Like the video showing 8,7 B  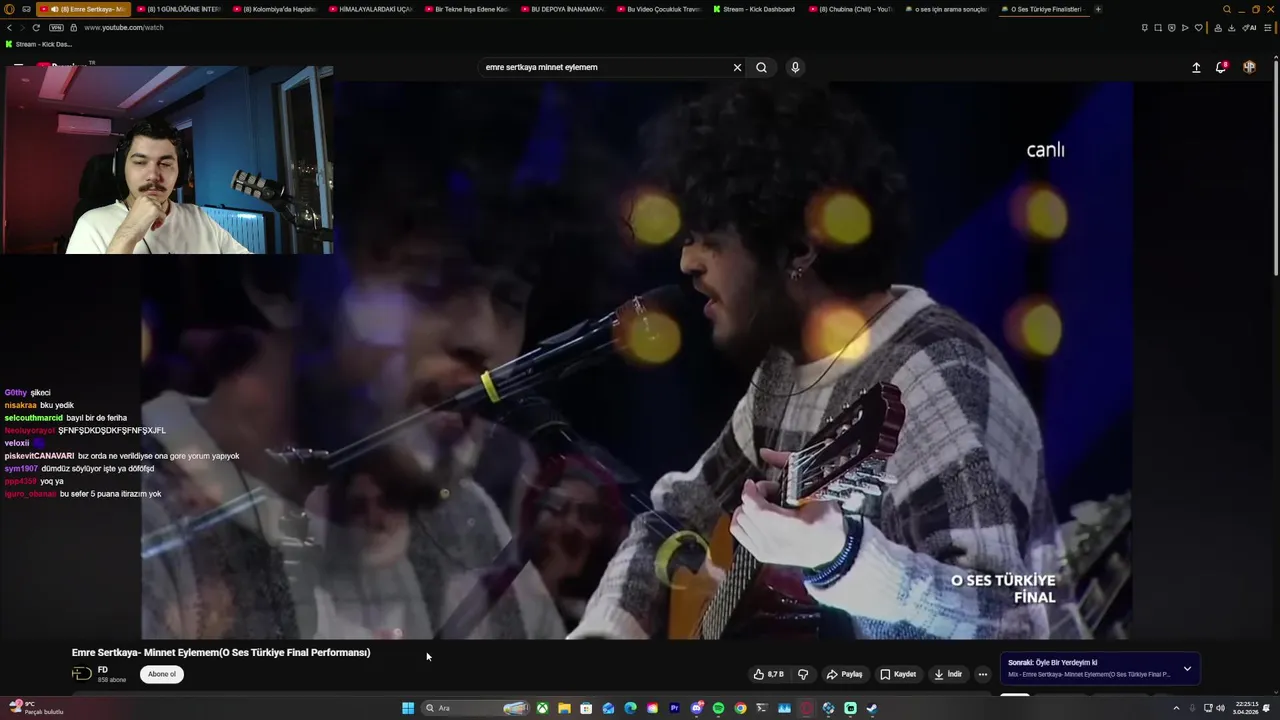point(768,674)
